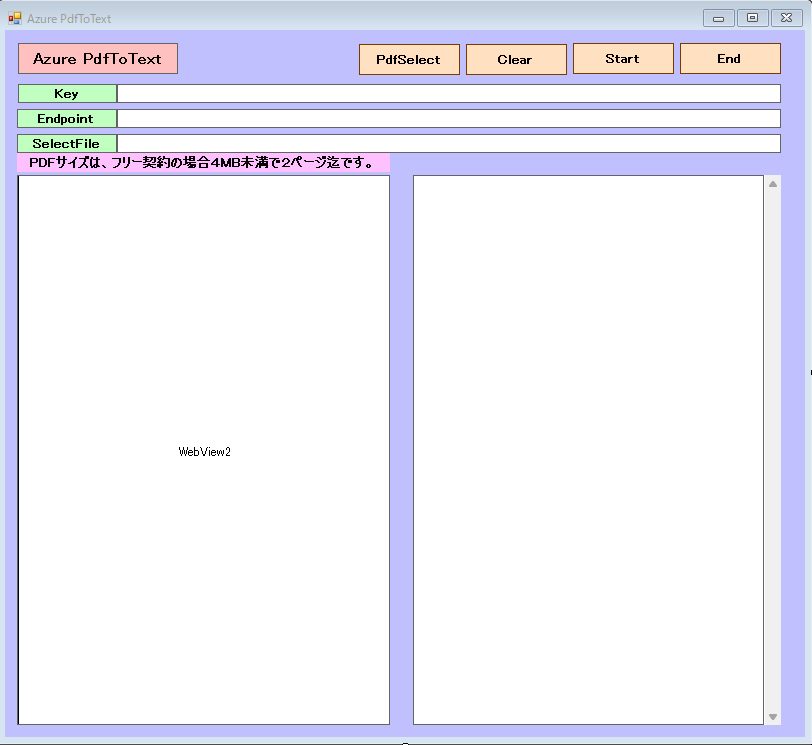
Task: Click the app icon in the title bar
Action: pyautogui.click(x=15, y=18)
